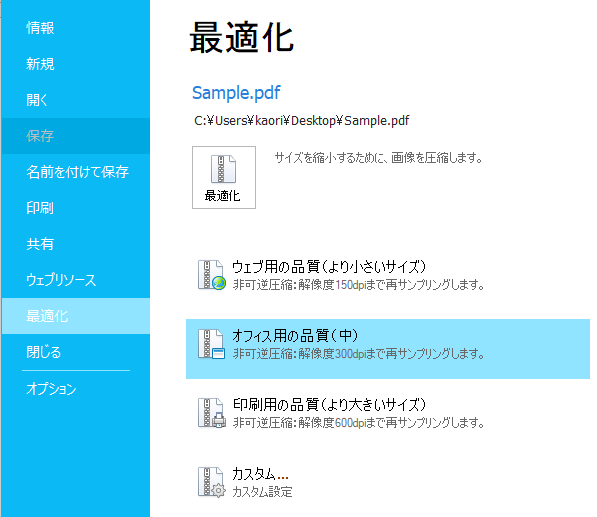Click 保存 in the sidebar
Screen dimensions: 597x517
[x=76, y=136]
